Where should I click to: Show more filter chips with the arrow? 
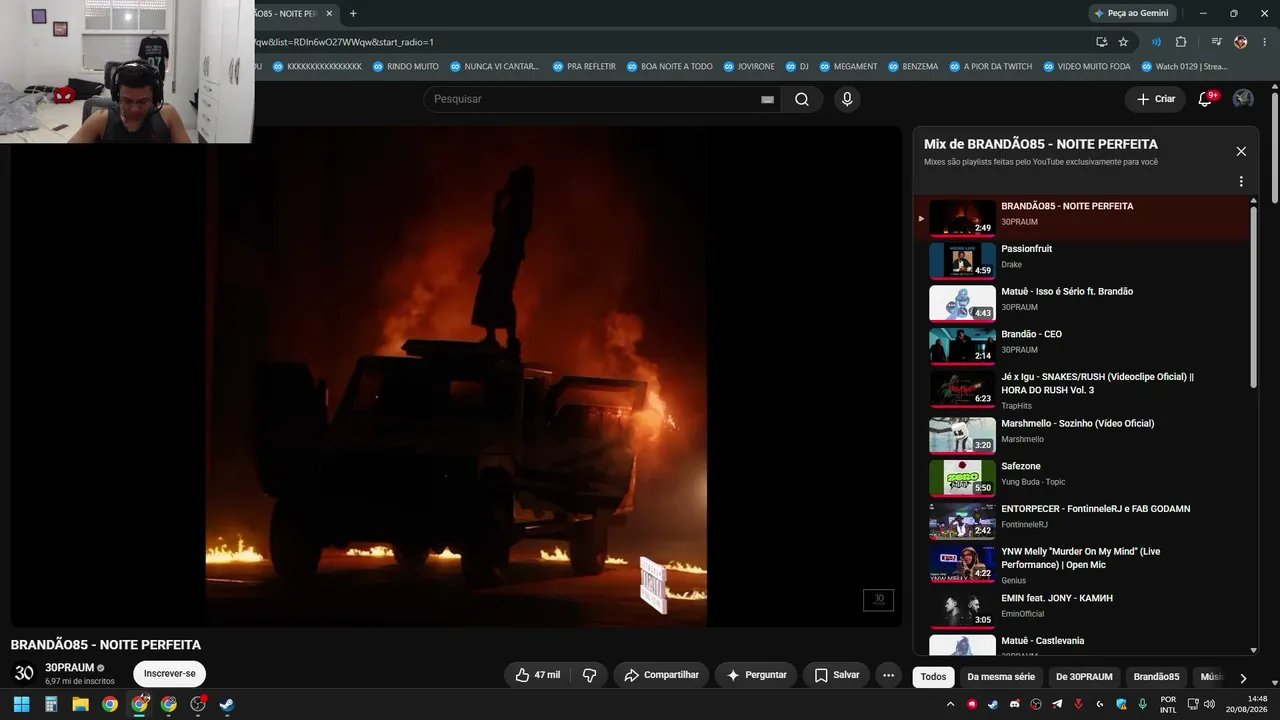1243,677
